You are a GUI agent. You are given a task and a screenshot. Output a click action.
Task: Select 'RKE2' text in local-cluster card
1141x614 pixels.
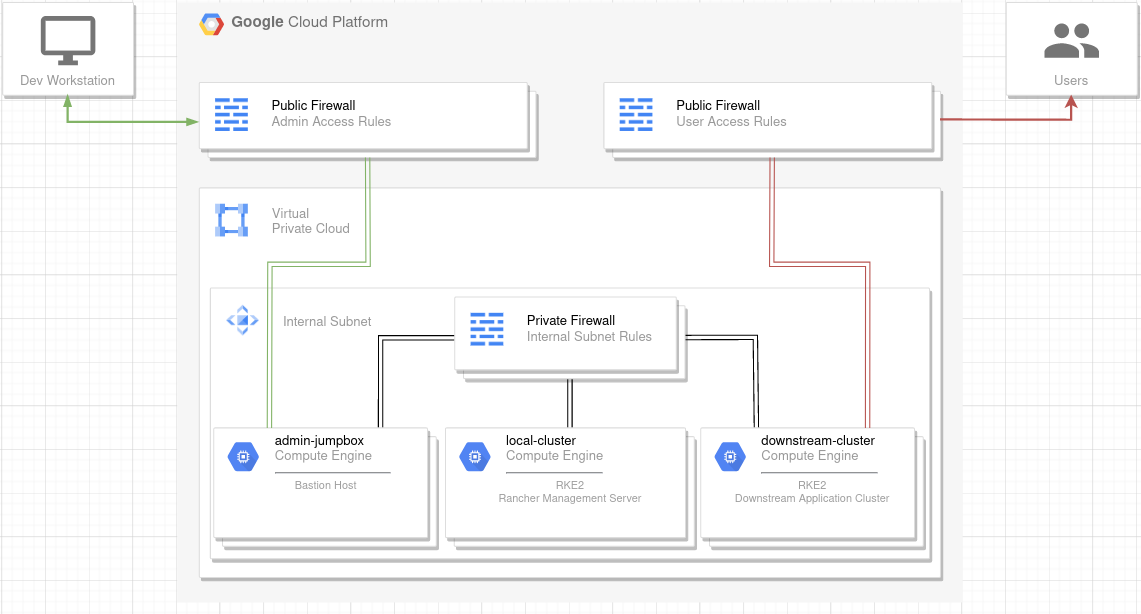pyautogui.click(x=570, y=485)
